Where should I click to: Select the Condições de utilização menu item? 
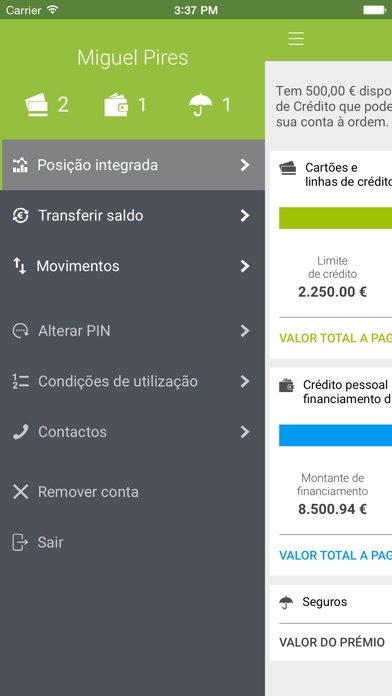click(132, 381)
